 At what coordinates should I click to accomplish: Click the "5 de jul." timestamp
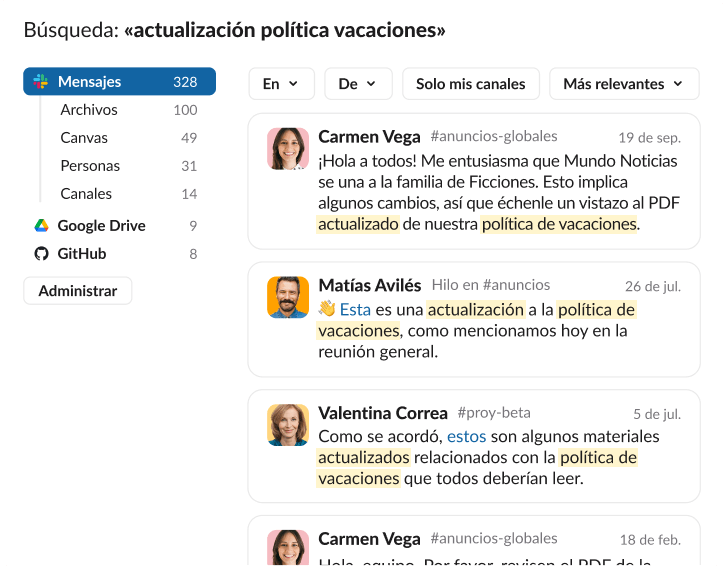point(657,414)
